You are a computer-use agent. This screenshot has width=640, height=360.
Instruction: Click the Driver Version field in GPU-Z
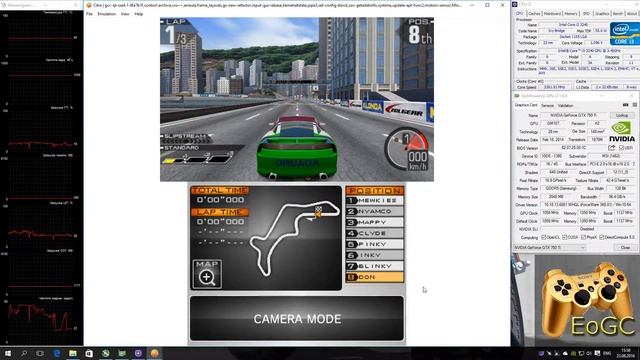click(587, 204)
